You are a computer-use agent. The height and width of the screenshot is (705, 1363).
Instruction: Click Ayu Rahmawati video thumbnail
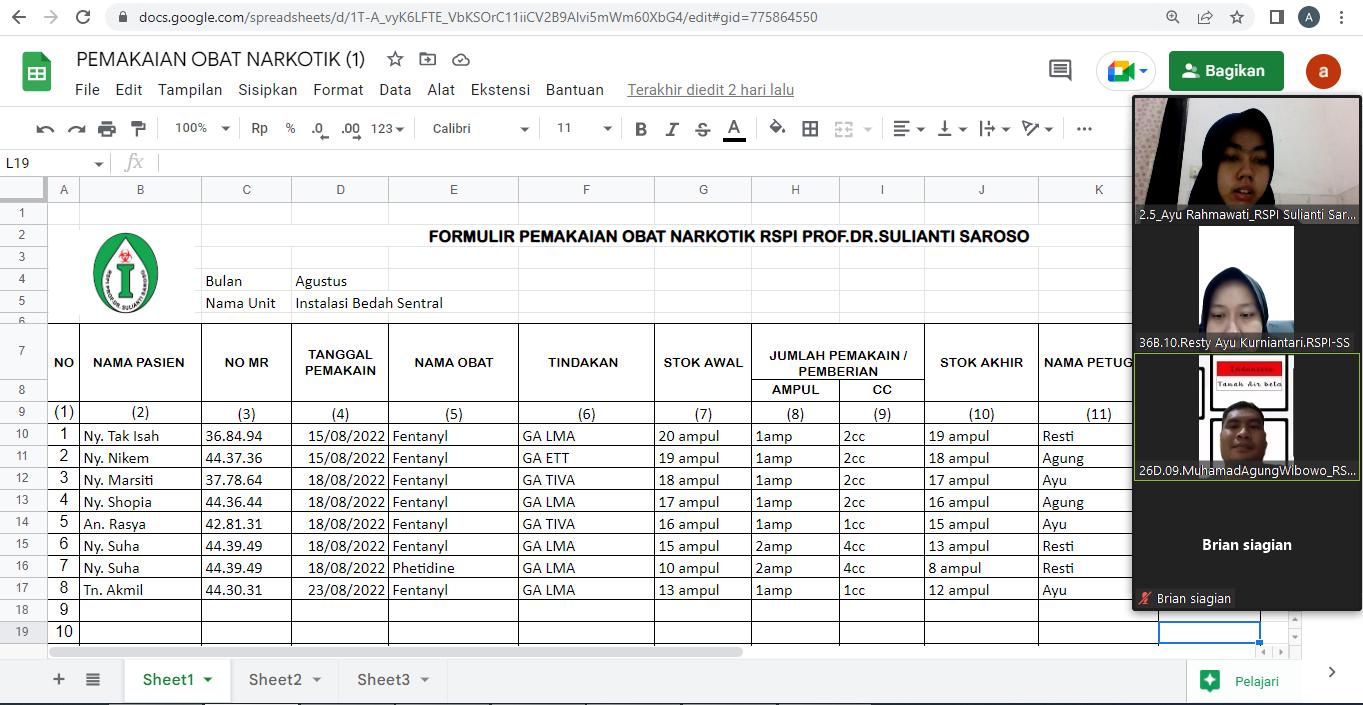(1246, 160)
